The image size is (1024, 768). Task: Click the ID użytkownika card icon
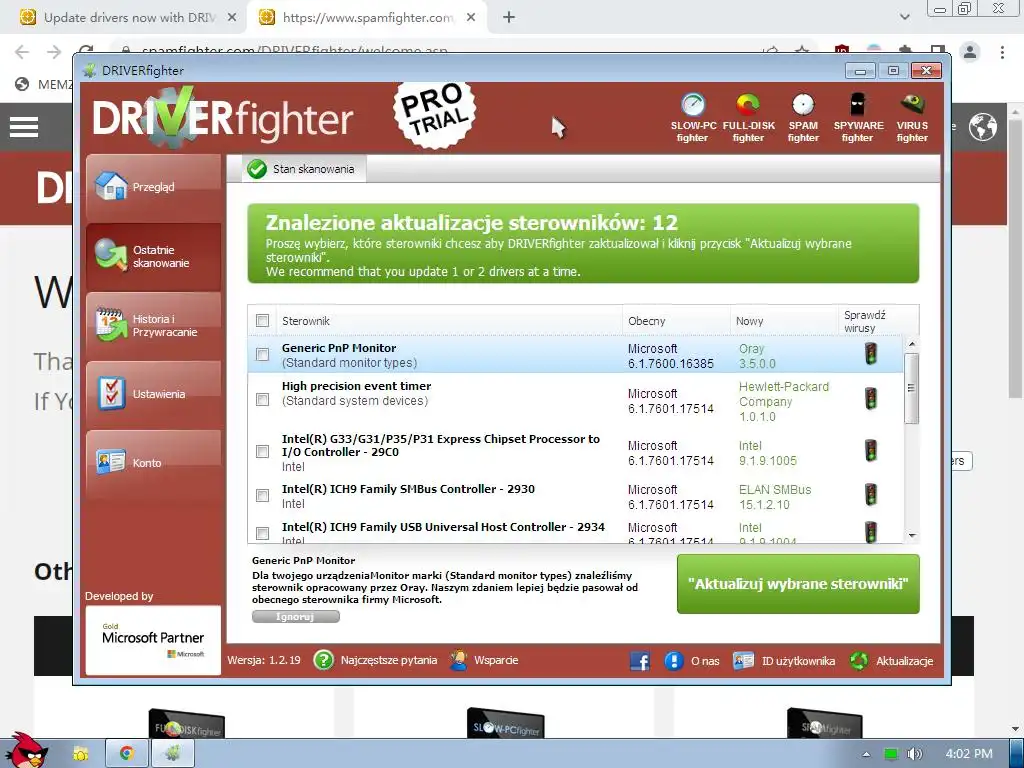coord(743,661)
